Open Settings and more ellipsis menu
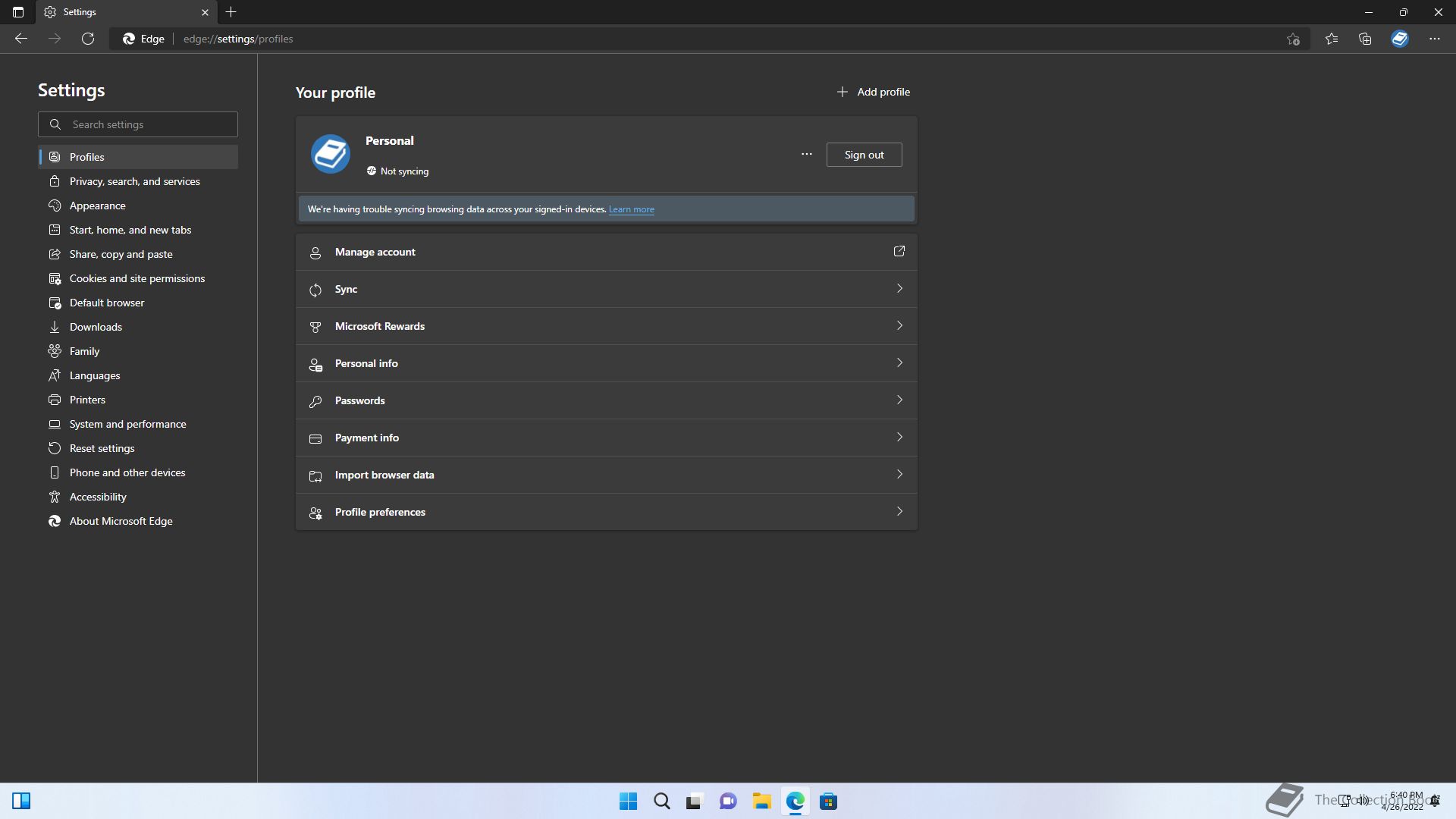 (x=1435, y=39)
